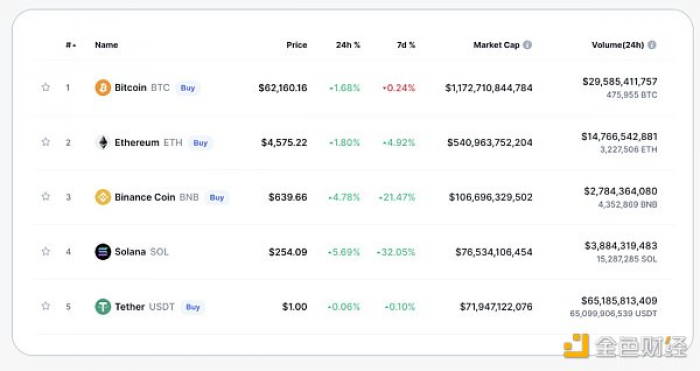Open the Tether coin page link
This screenshot has width=700, height=371.
[129, 307]
